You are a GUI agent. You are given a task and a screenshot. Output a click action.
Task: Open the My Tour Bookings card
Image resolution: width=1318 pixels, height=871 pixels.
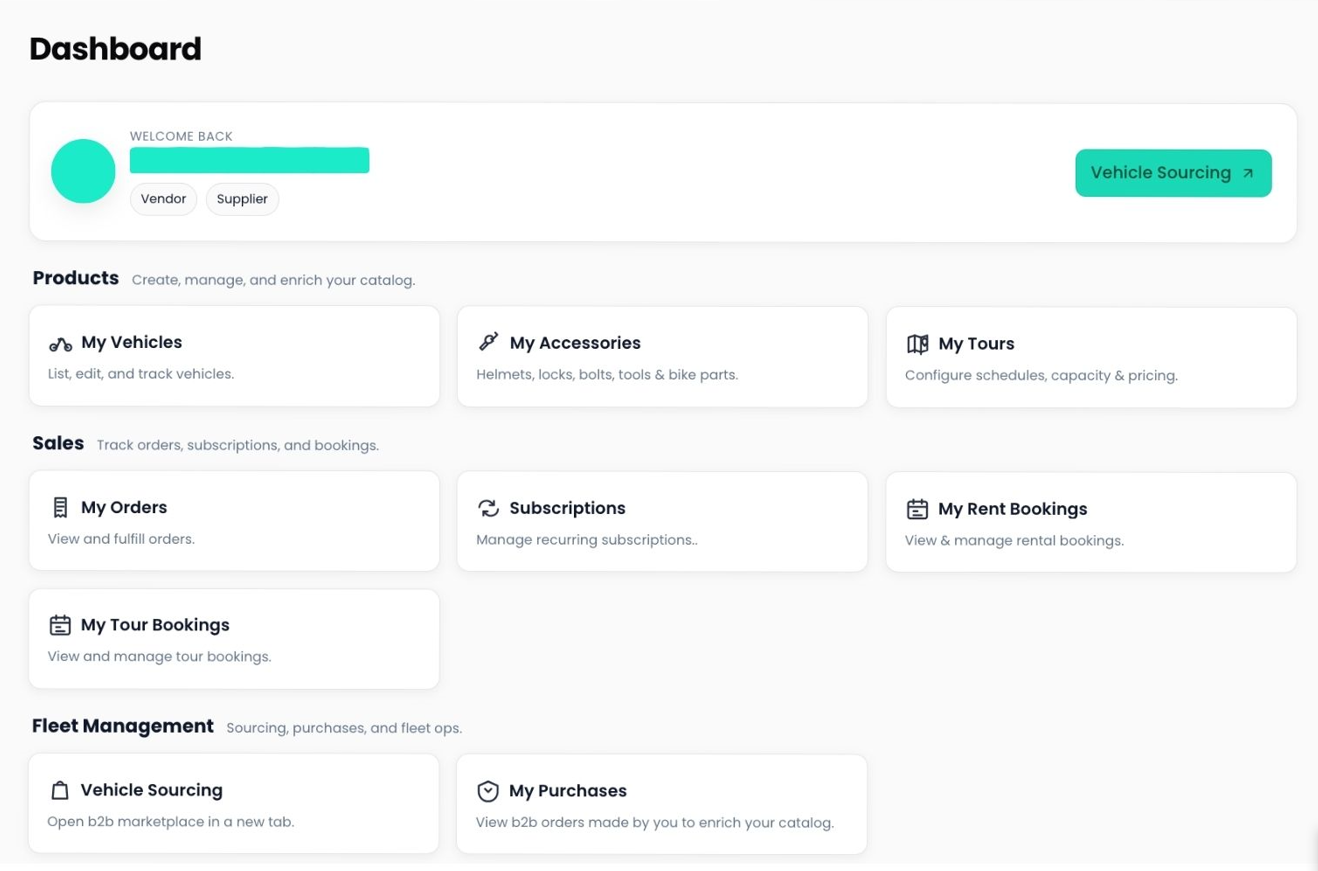[x=234, y=638]
